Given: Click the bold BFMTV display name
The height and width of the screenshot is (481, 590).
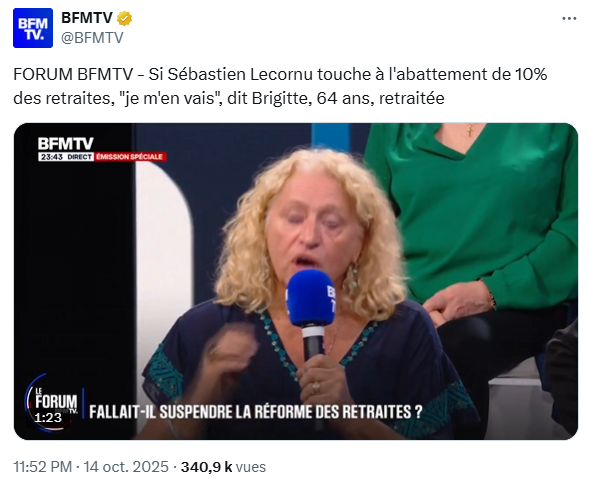Looking at the screenshot, I should [x=87, y=18].
